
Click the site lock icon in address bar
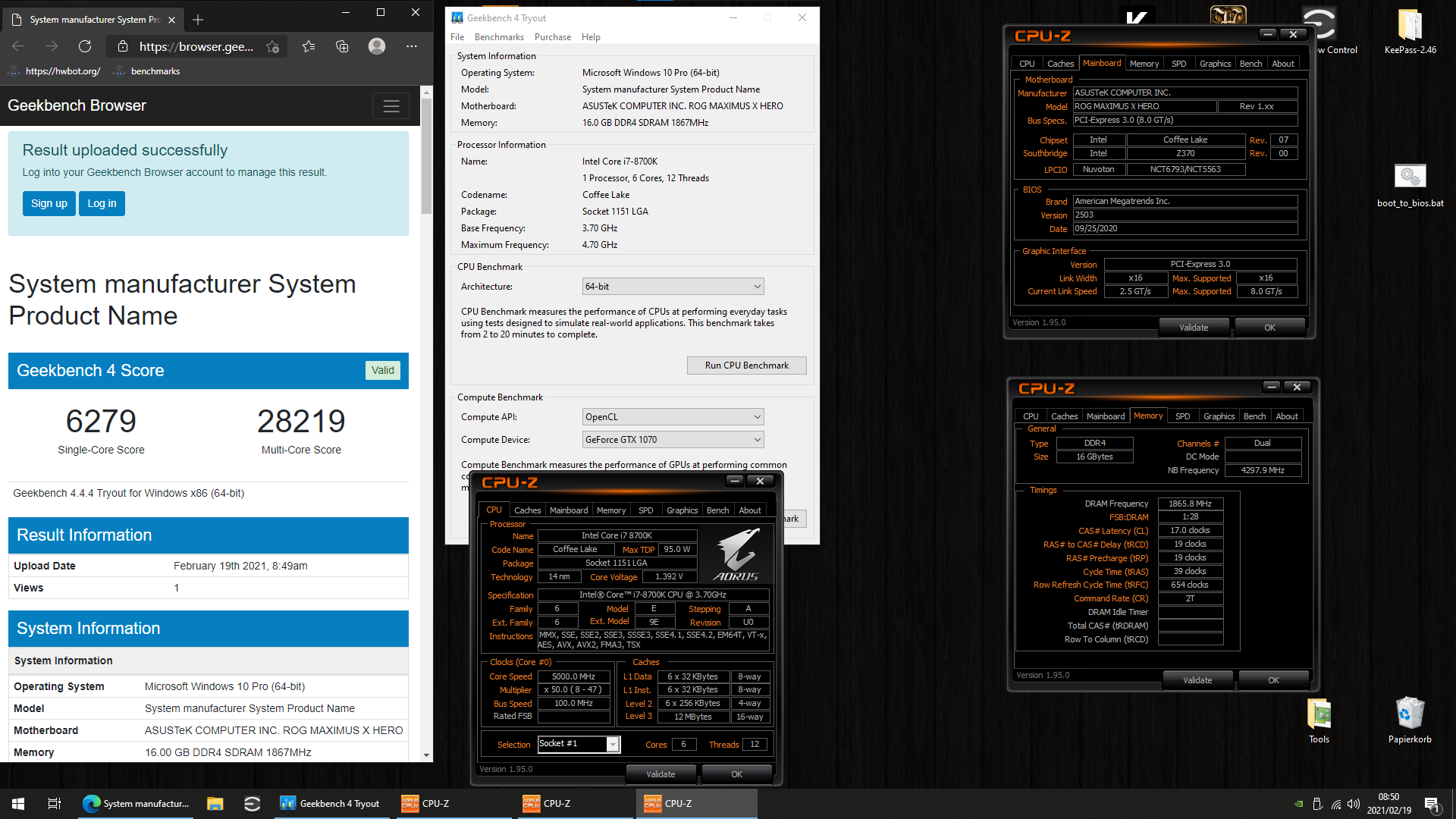(x=122, y=47)
